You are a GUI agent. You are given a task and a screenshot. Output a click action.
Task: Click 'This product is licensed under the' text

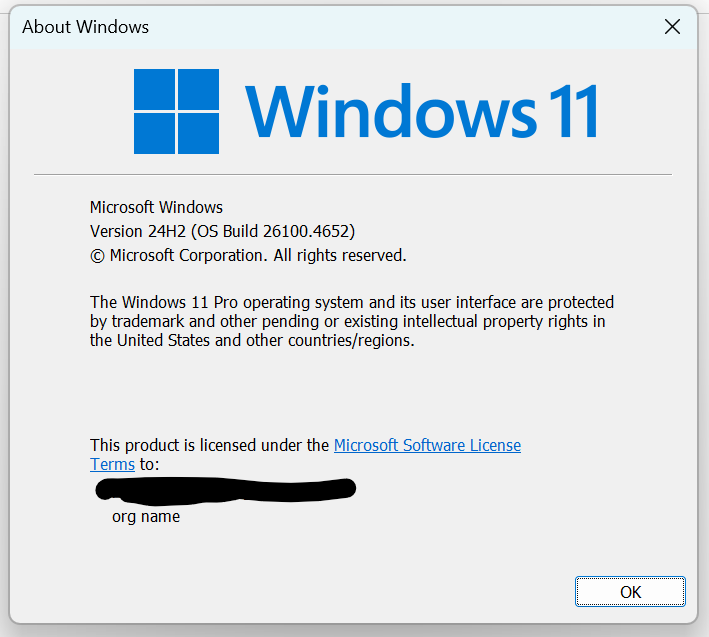click(209, 445)
